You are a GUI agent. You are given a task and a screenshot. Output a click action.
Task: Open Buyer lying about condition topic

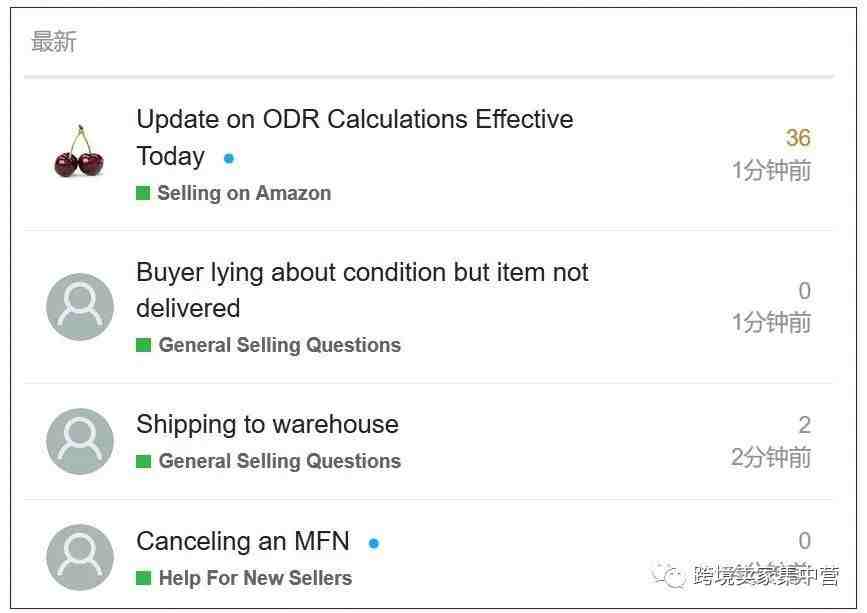(362, 290)
